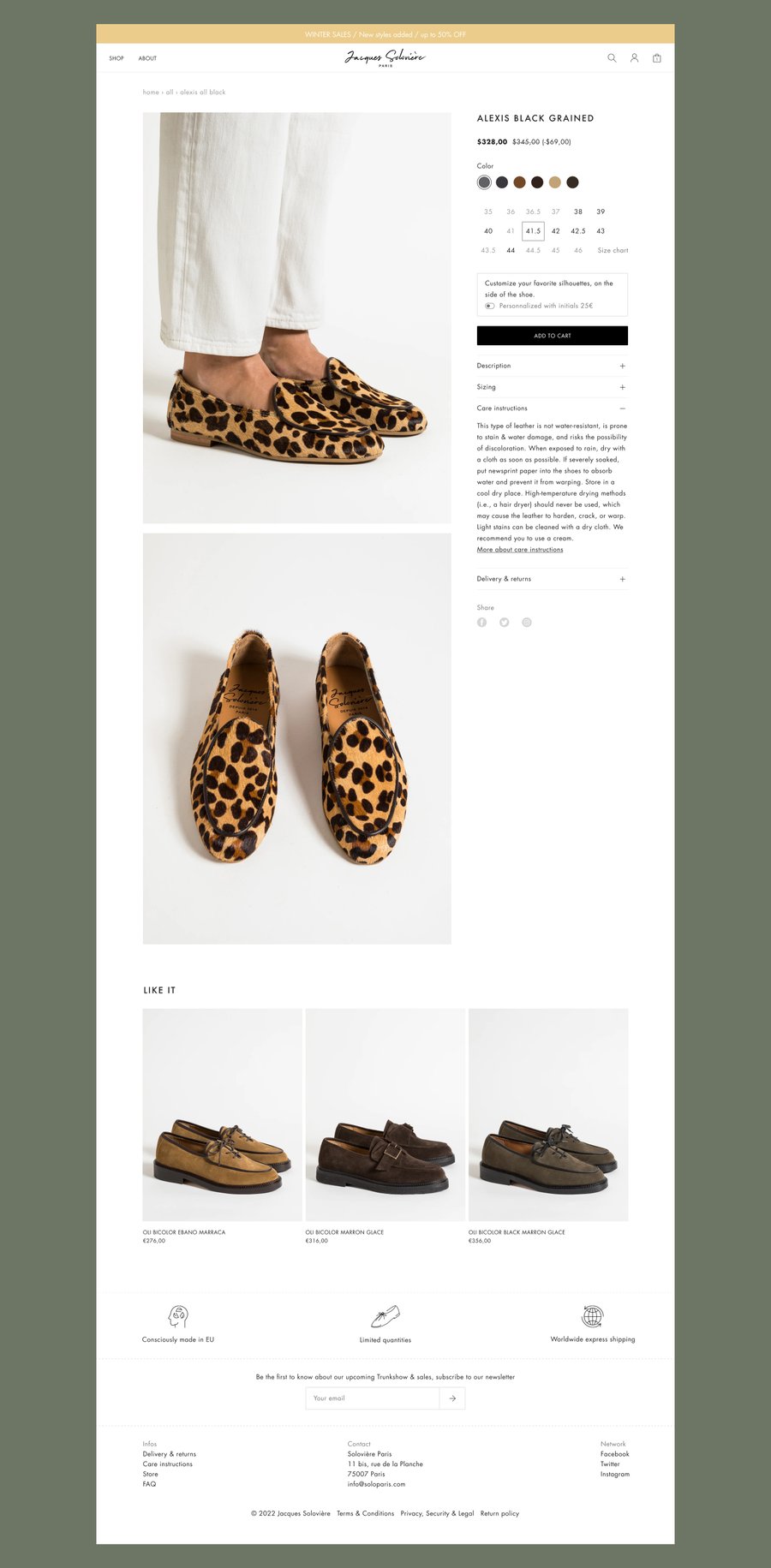
Task: Open the search icon in header
Action: click(x=612, y=58)
